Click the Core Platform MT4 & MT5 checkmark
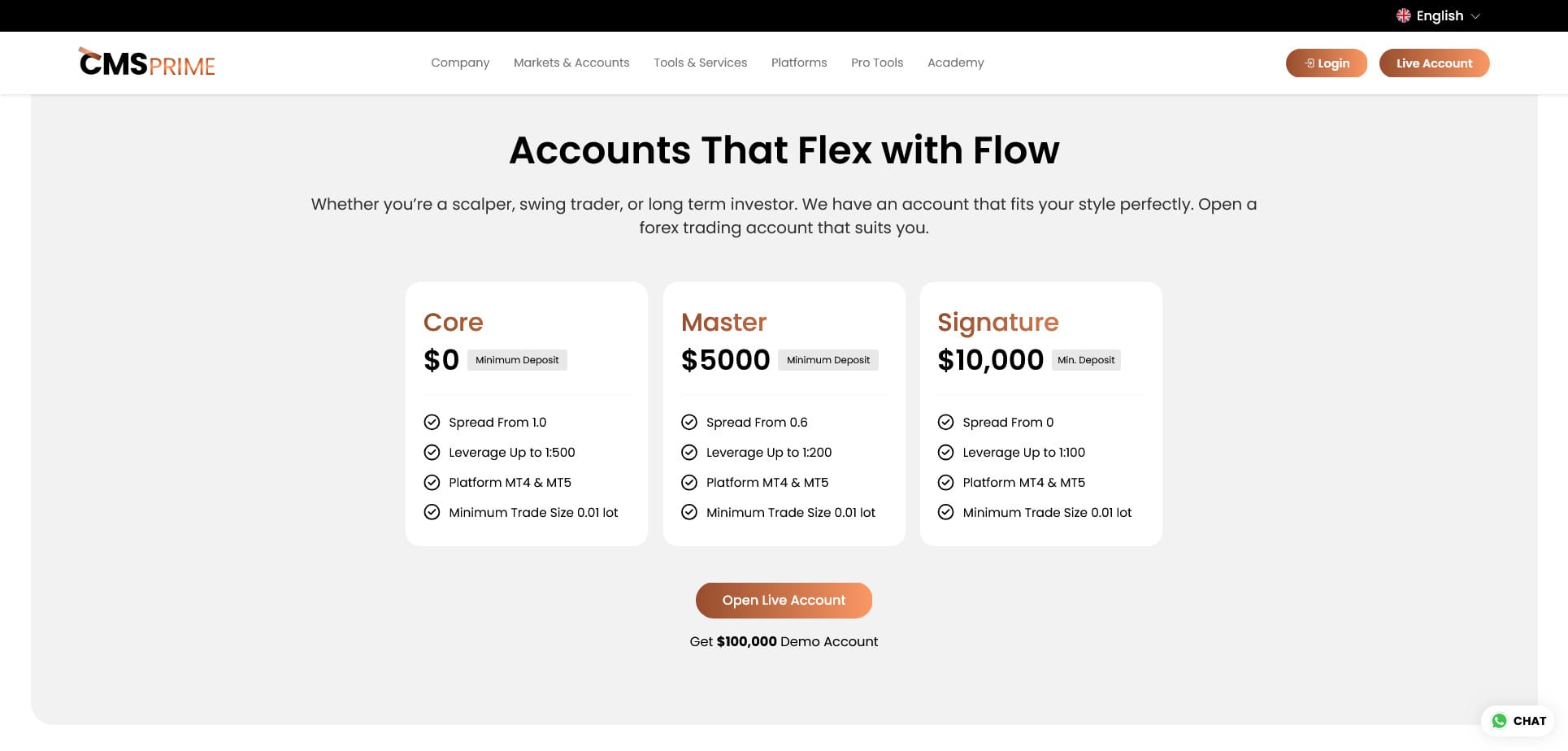 [432, 482]
